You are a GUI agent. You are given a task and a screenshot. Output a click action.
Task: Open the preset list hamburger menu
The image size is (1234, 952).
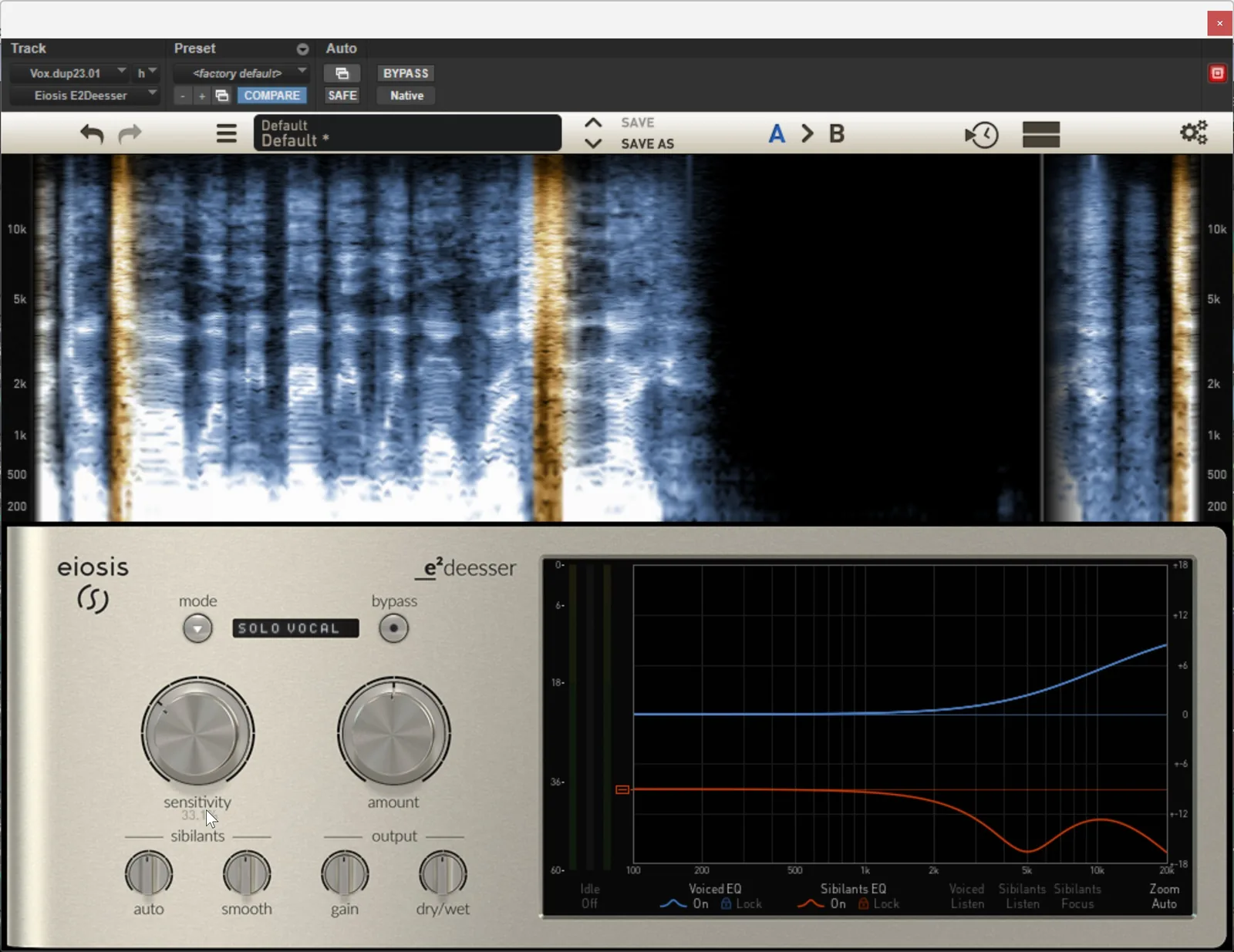pyautogui.click(x=226, y=134)
